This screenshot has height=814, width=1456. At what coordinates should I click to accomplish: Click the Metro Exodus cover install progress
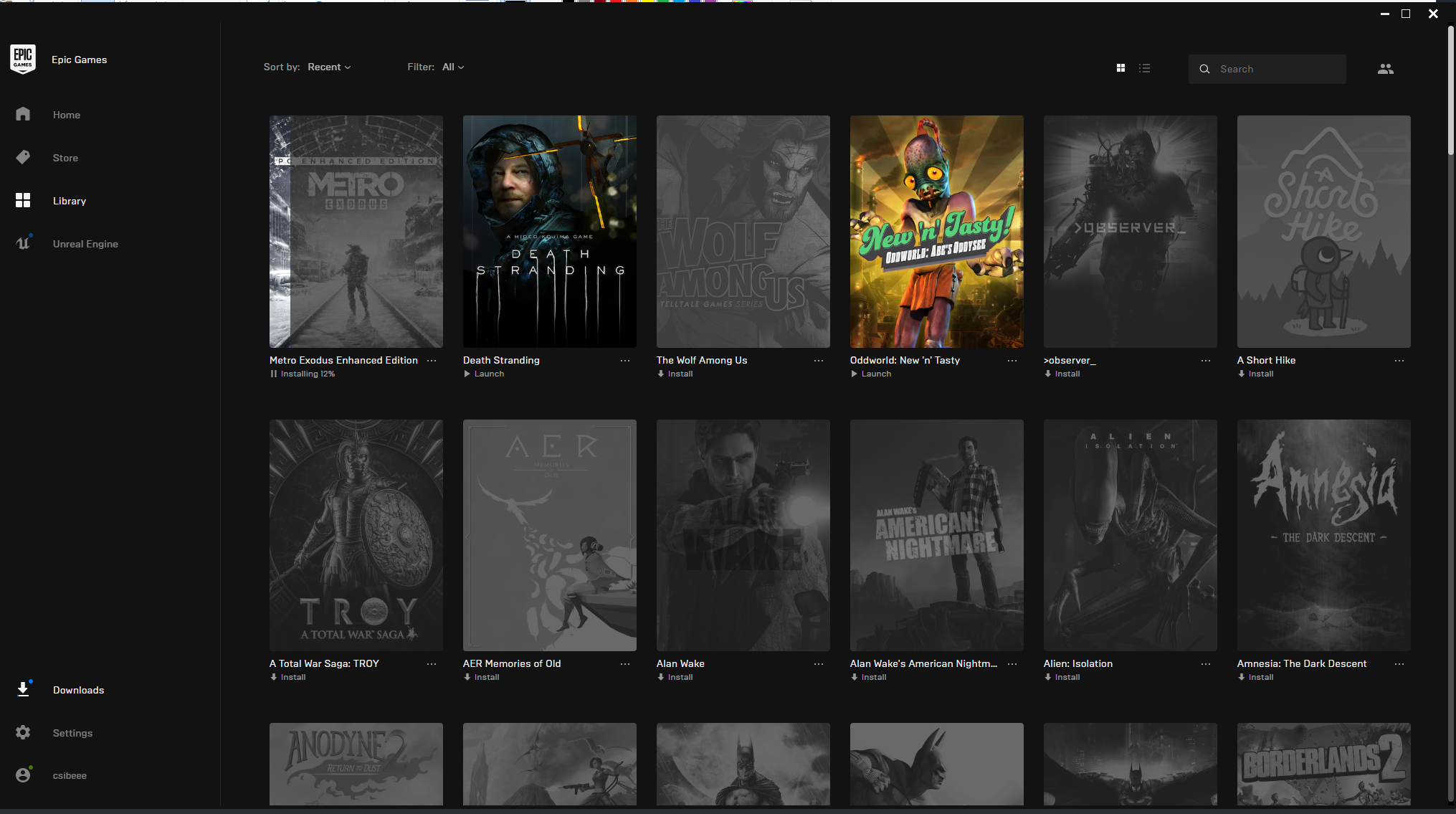pyautogui.click(x=356, y=232)
